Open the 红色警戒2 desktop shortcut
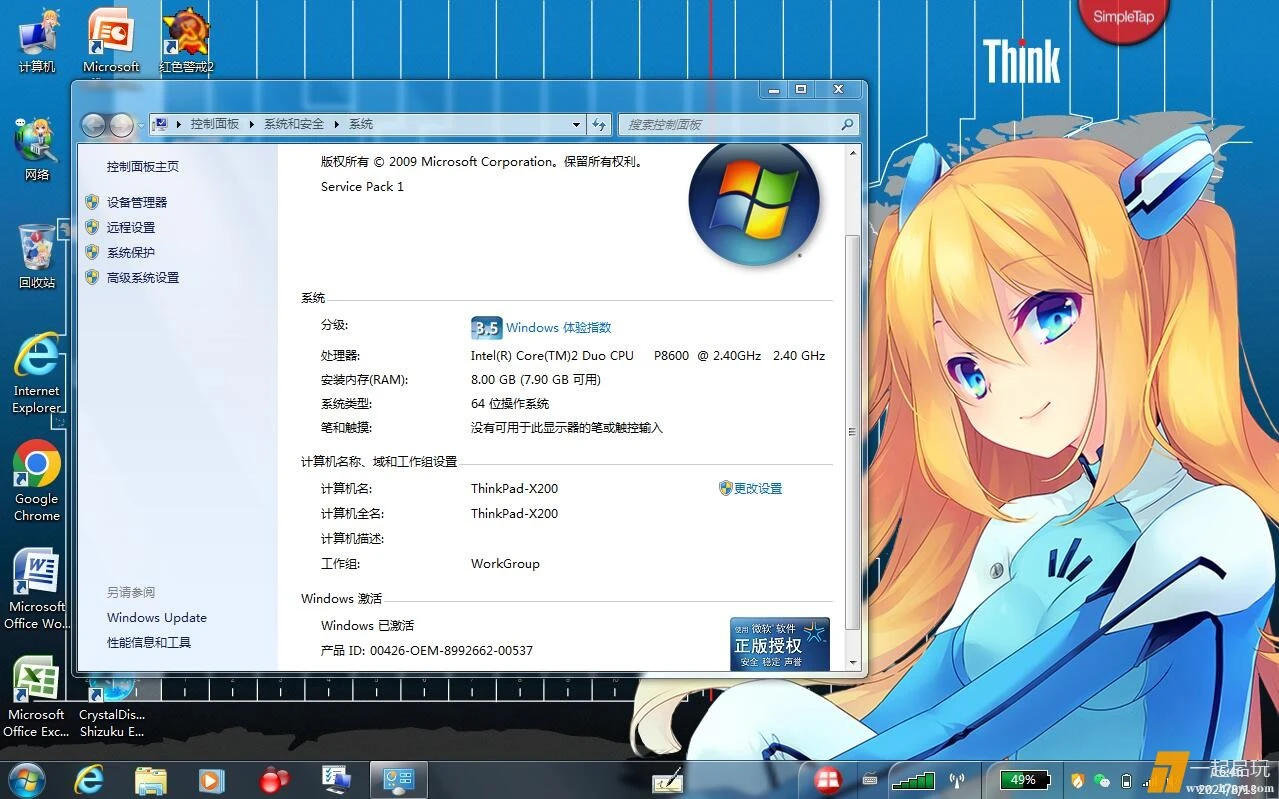This screenshot has width=1279, height=799. (186, 42)
